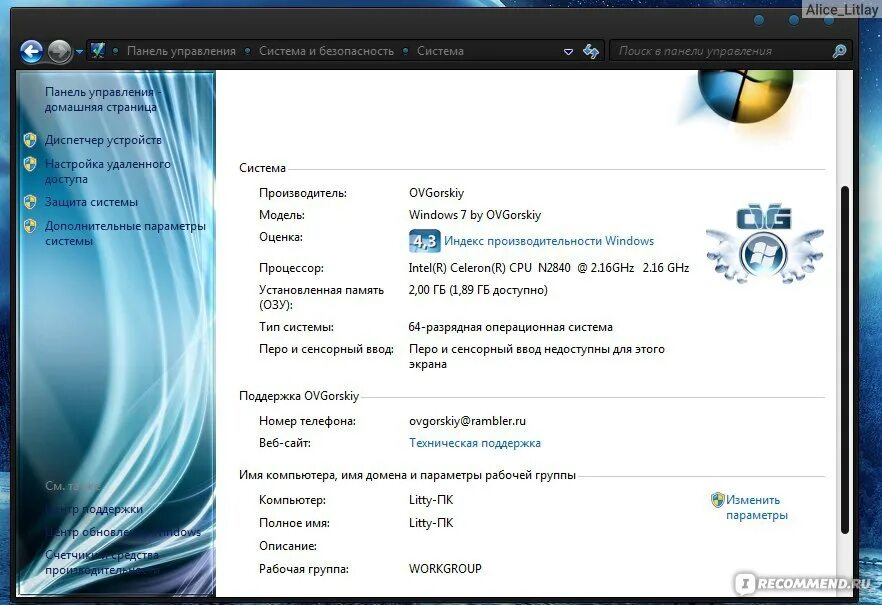
Task: Open the Система и безопасность breadcrumb
Action: tap(326, 51)
